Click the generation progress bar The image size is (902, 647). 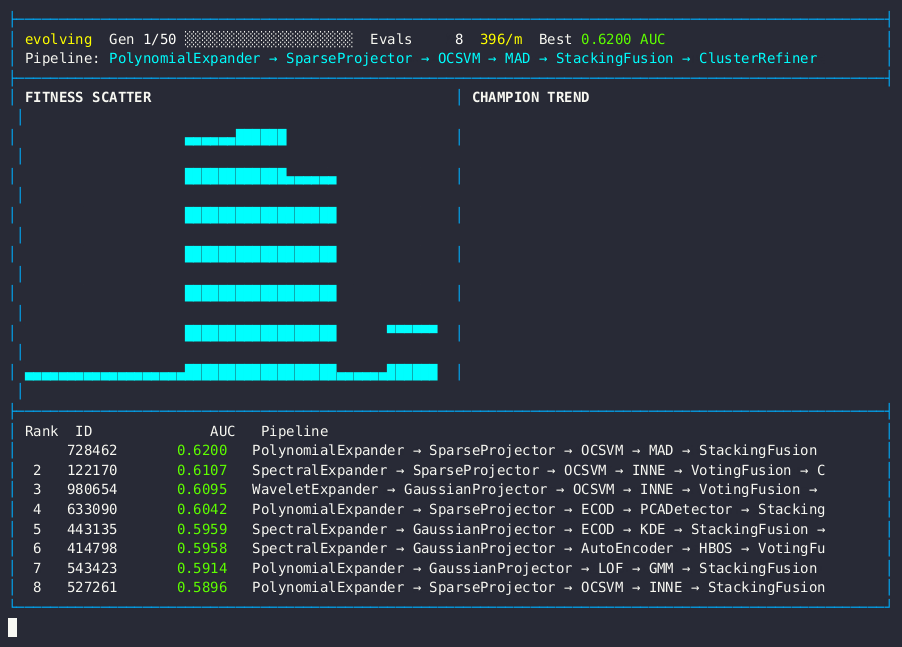(x=269, y=39)
